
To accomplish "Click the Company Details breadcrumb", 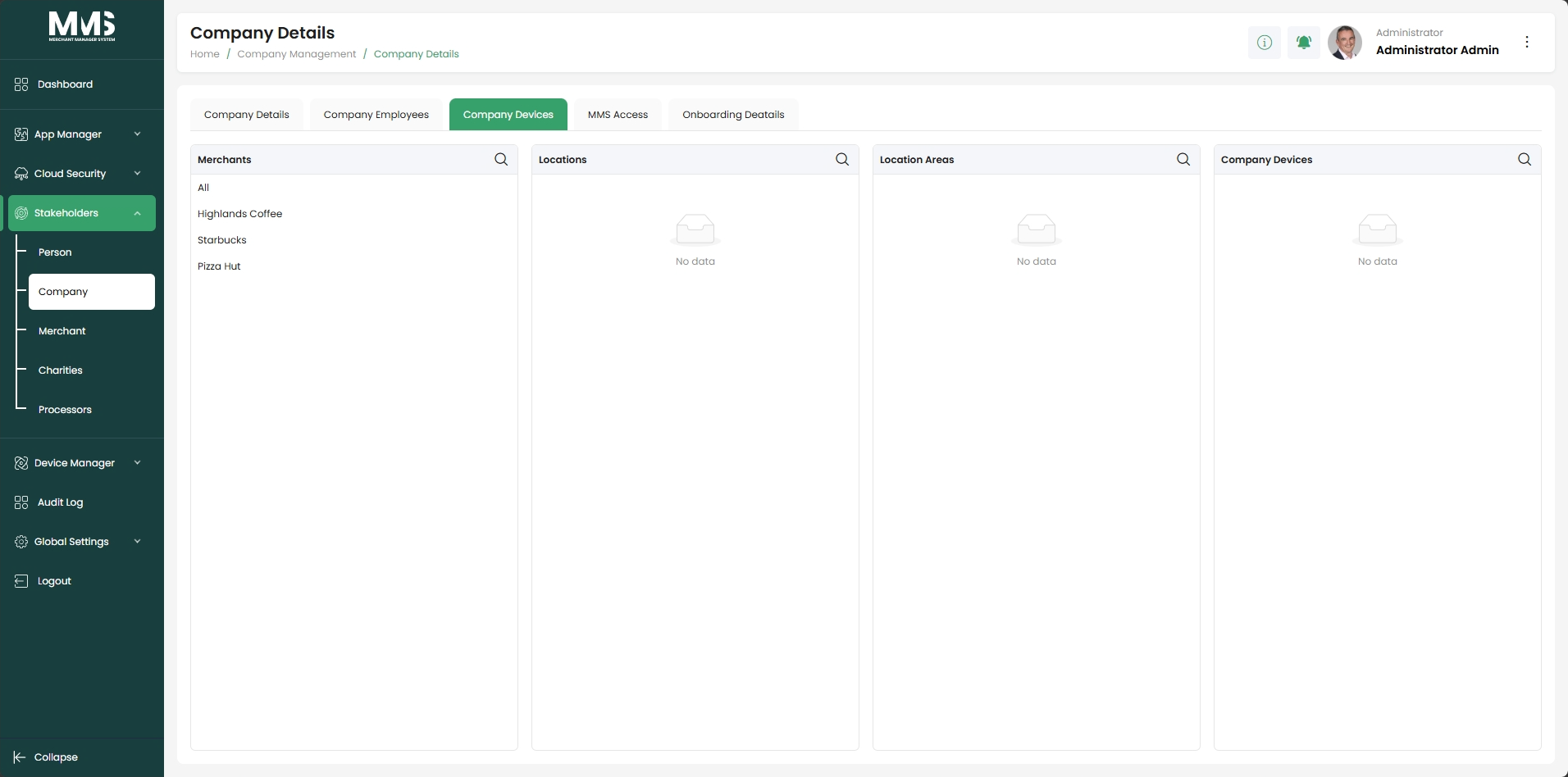I will pos(417,54).
